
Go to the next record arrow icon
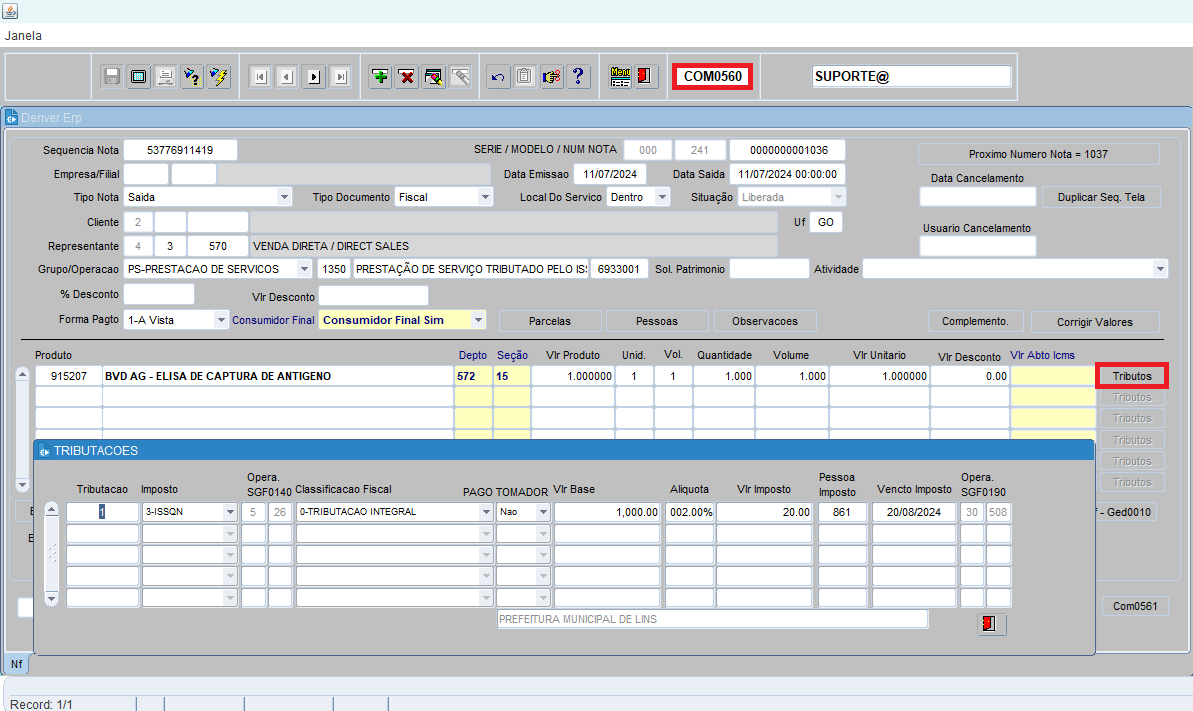point(313,77)
